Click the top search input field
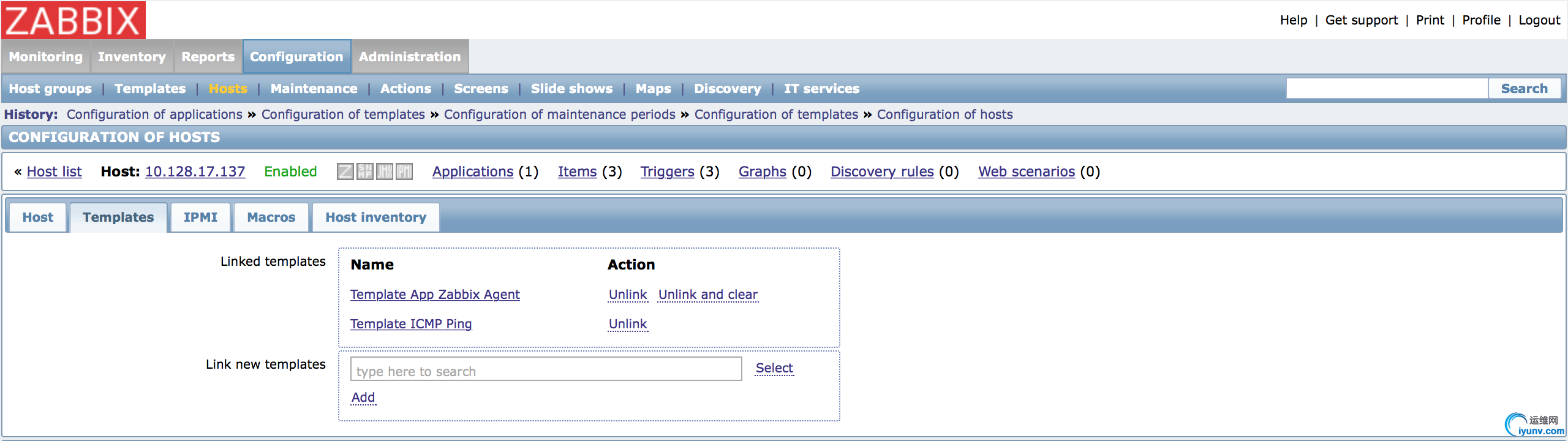Screen dimensions: 1568x441 (x=1387, y=89)
